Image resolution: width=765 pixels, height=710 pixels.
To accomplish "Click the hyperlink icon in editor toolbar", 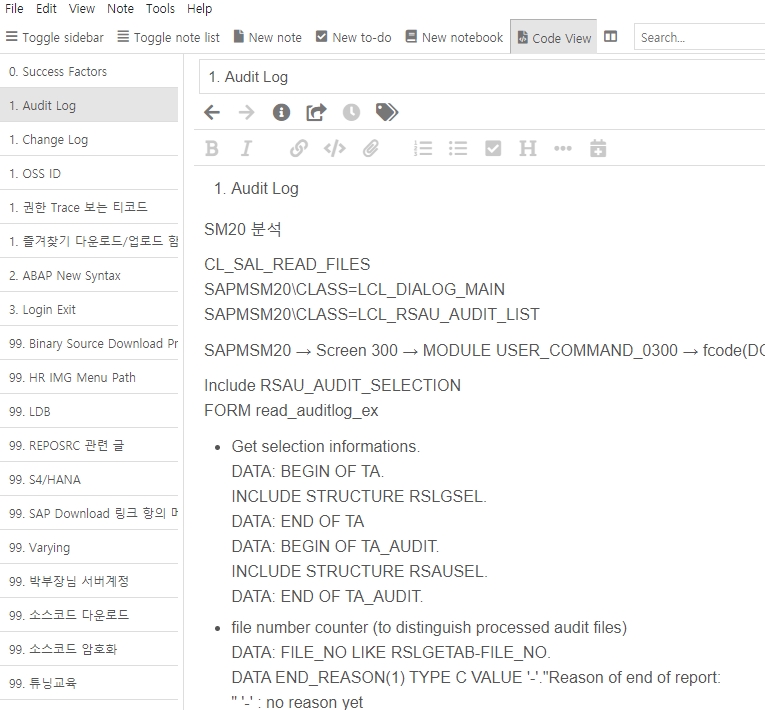I will (x=298, y=149).
